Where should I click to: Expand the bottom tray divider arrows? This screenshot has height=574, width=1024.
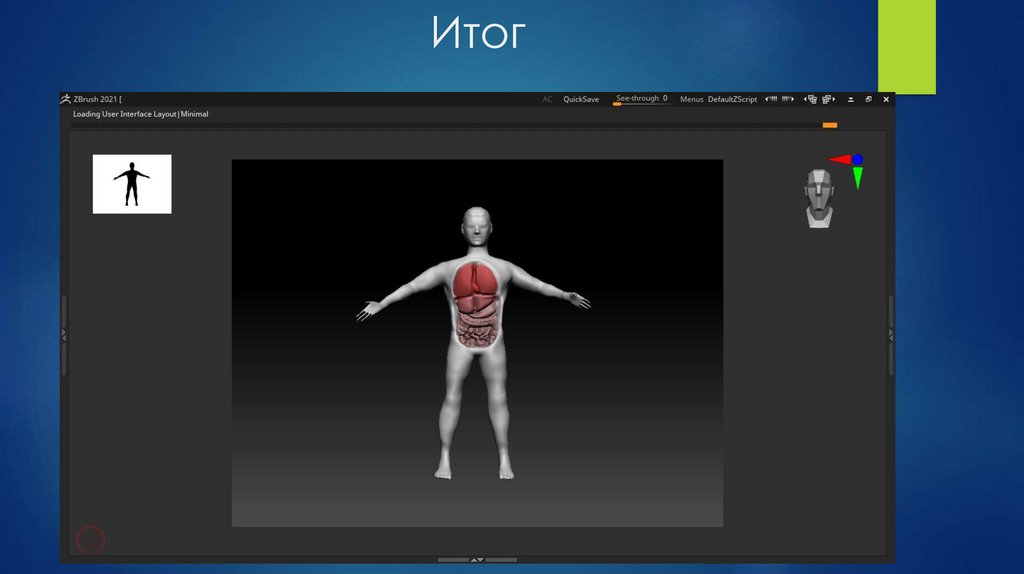pos(477,560)
